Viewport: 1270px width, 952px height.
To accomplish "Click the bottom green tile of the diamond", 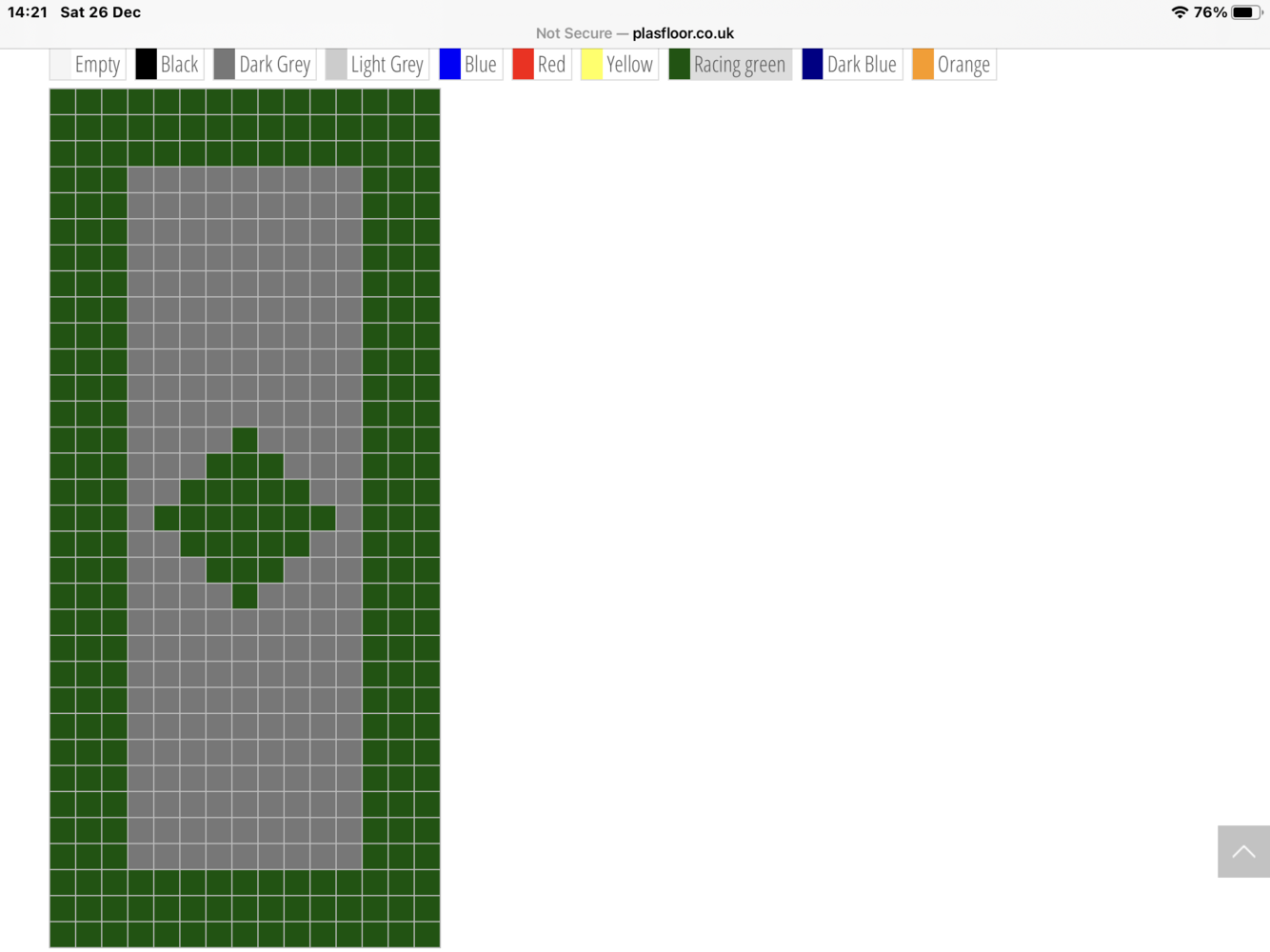I will point(245,596).
